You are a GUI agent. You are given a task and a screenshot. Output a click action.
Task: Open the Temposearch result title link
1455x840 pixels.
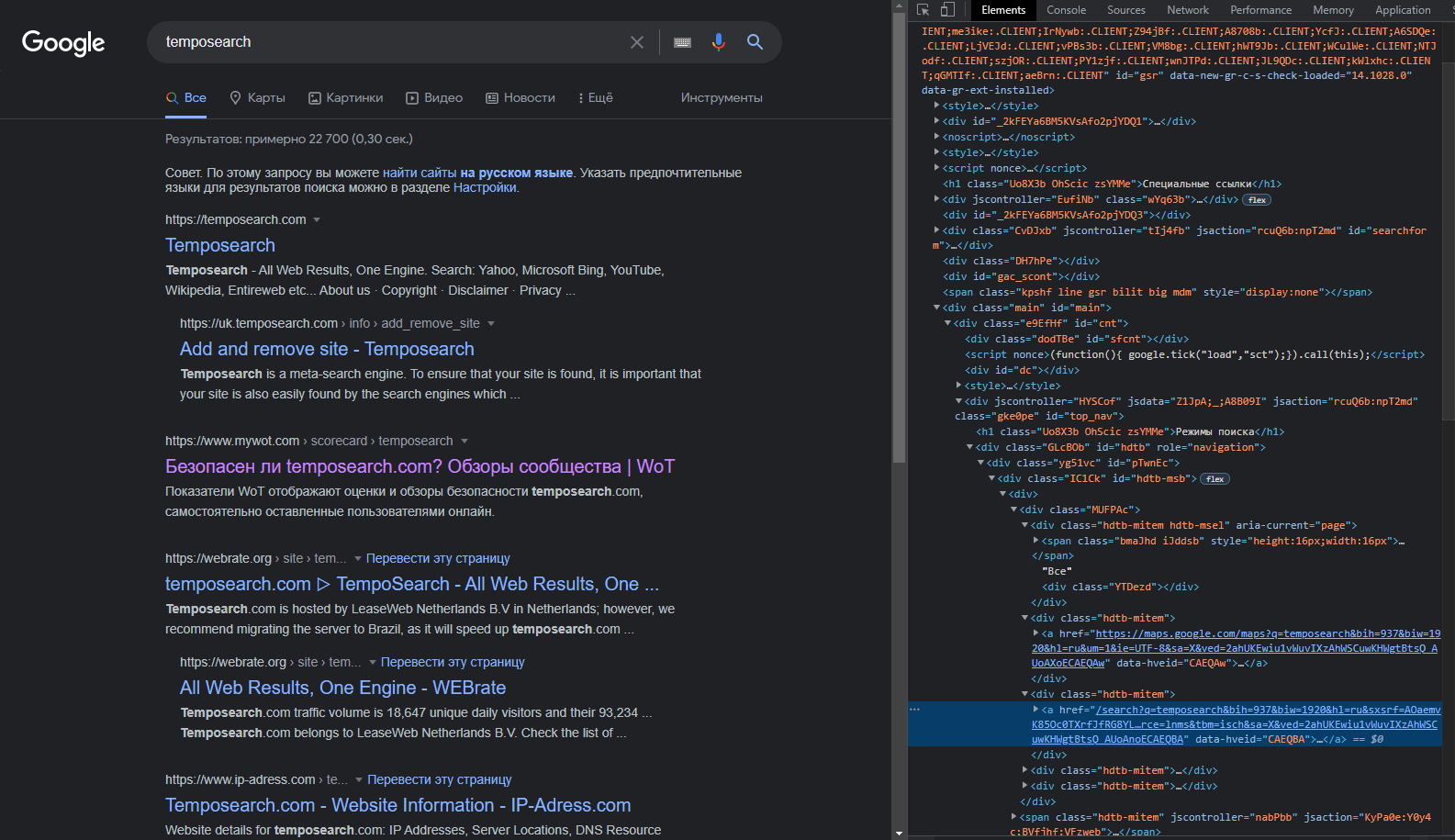pyautogui.click(x=220, y=245)
